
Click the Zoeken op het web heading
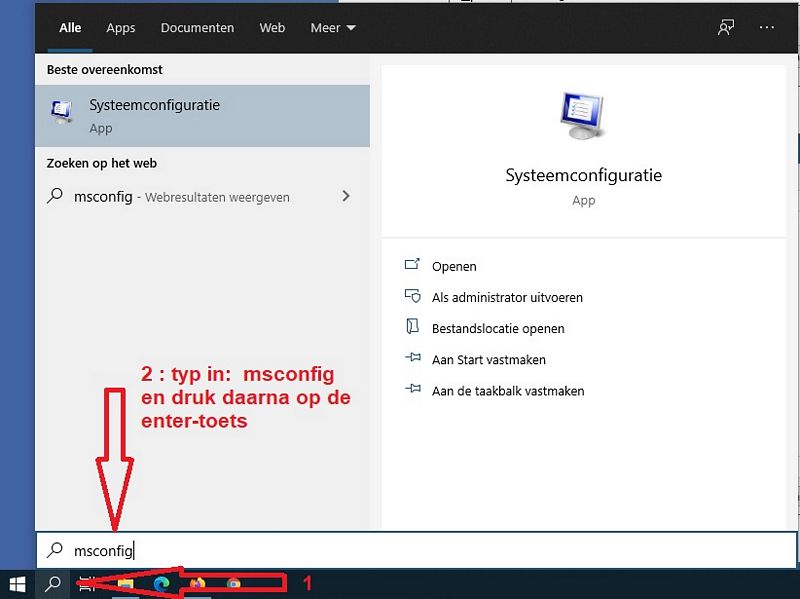click(x=102, y=163)
